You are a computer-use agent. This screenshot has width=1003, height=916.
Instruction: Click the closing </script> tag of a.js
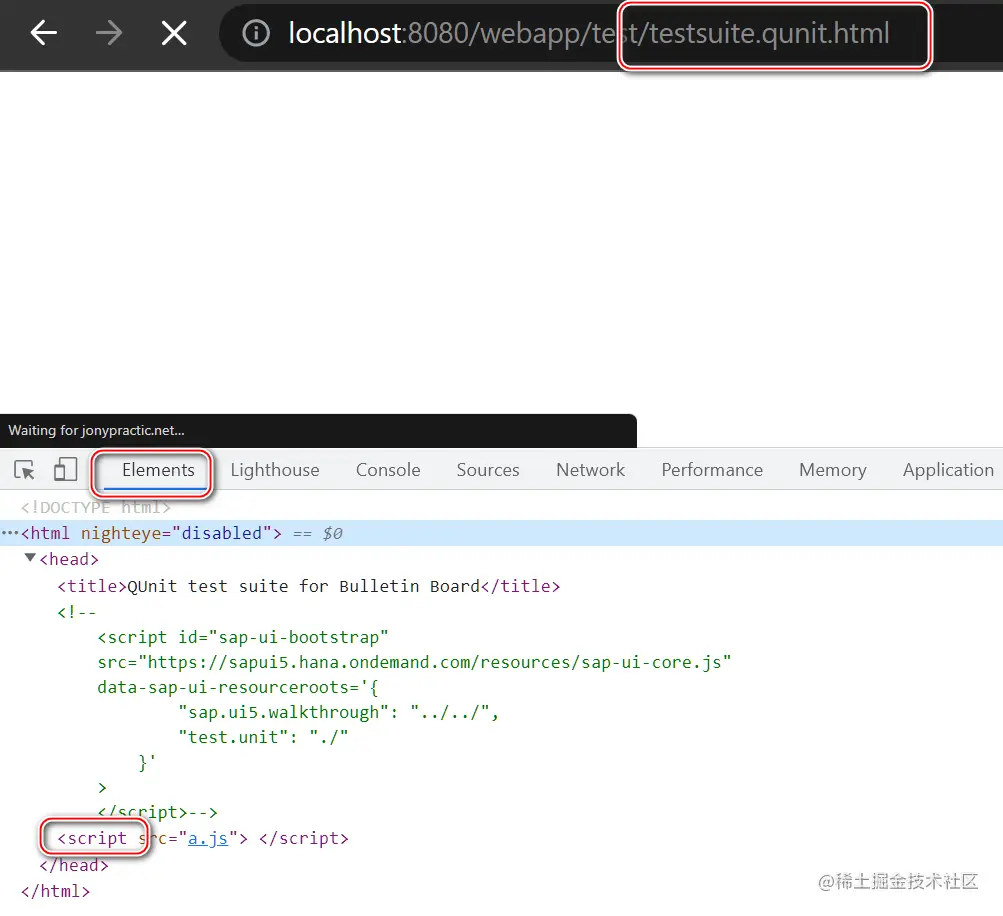coord(304,838)
